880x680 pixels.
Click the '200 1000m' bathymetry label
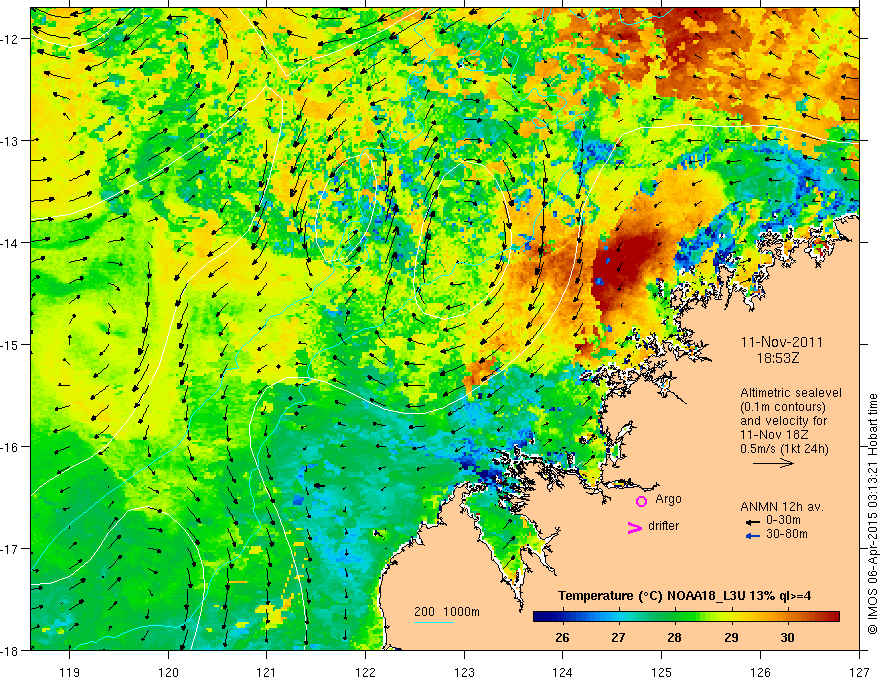click(x=447, y=612)
